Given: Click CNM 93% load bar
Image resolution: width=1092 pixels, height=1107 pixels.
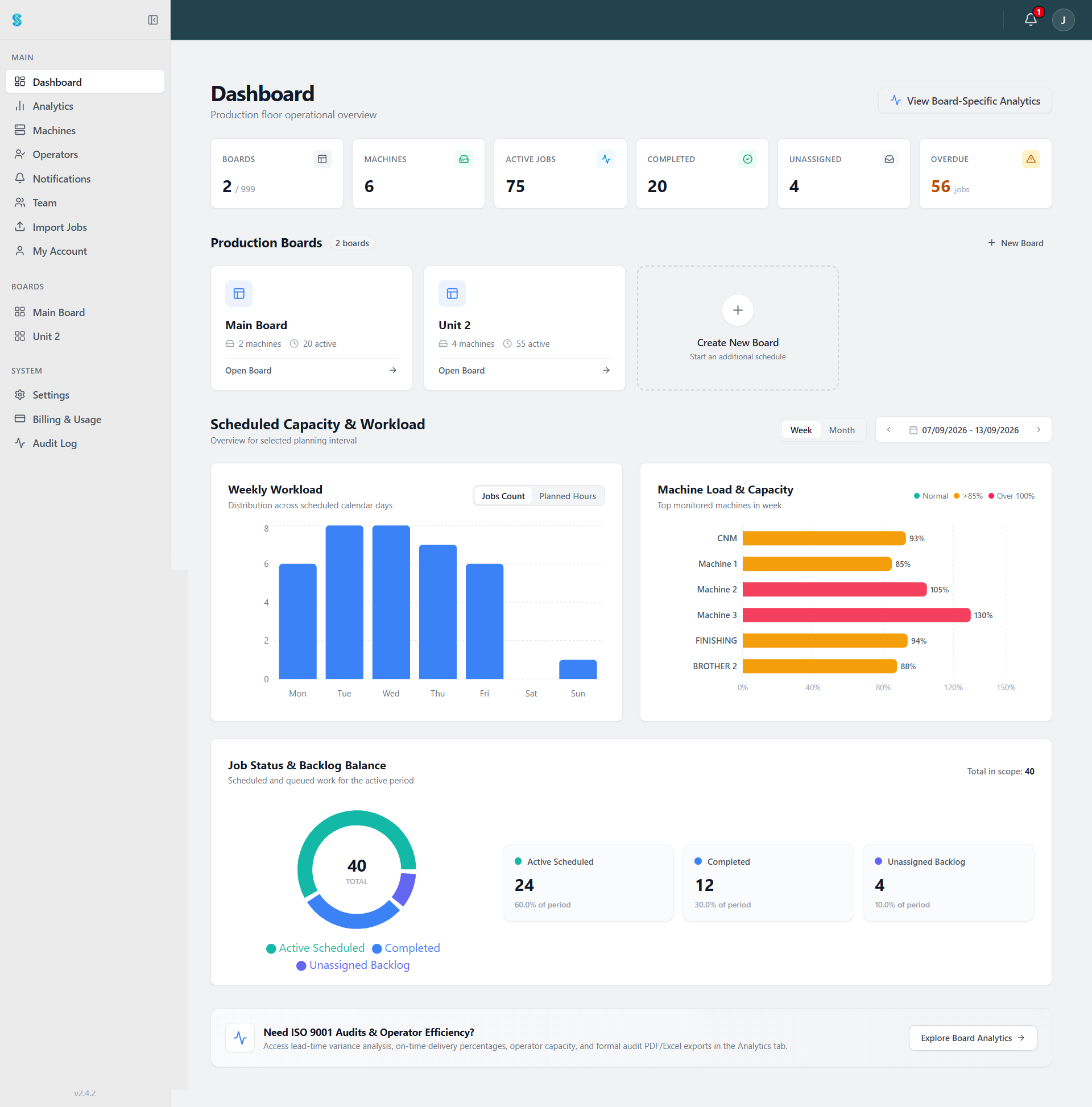Looking at the screenshot, I should (824, 538).
